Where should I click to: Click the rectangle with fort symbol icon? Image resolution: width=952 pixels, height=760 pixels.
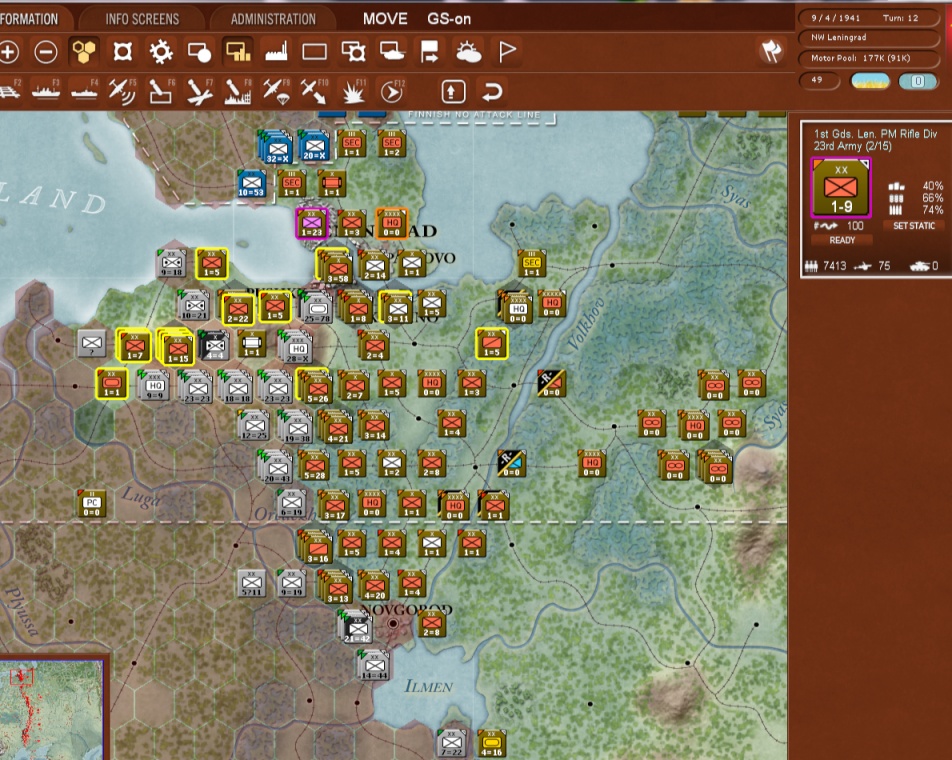coord(353,52)
